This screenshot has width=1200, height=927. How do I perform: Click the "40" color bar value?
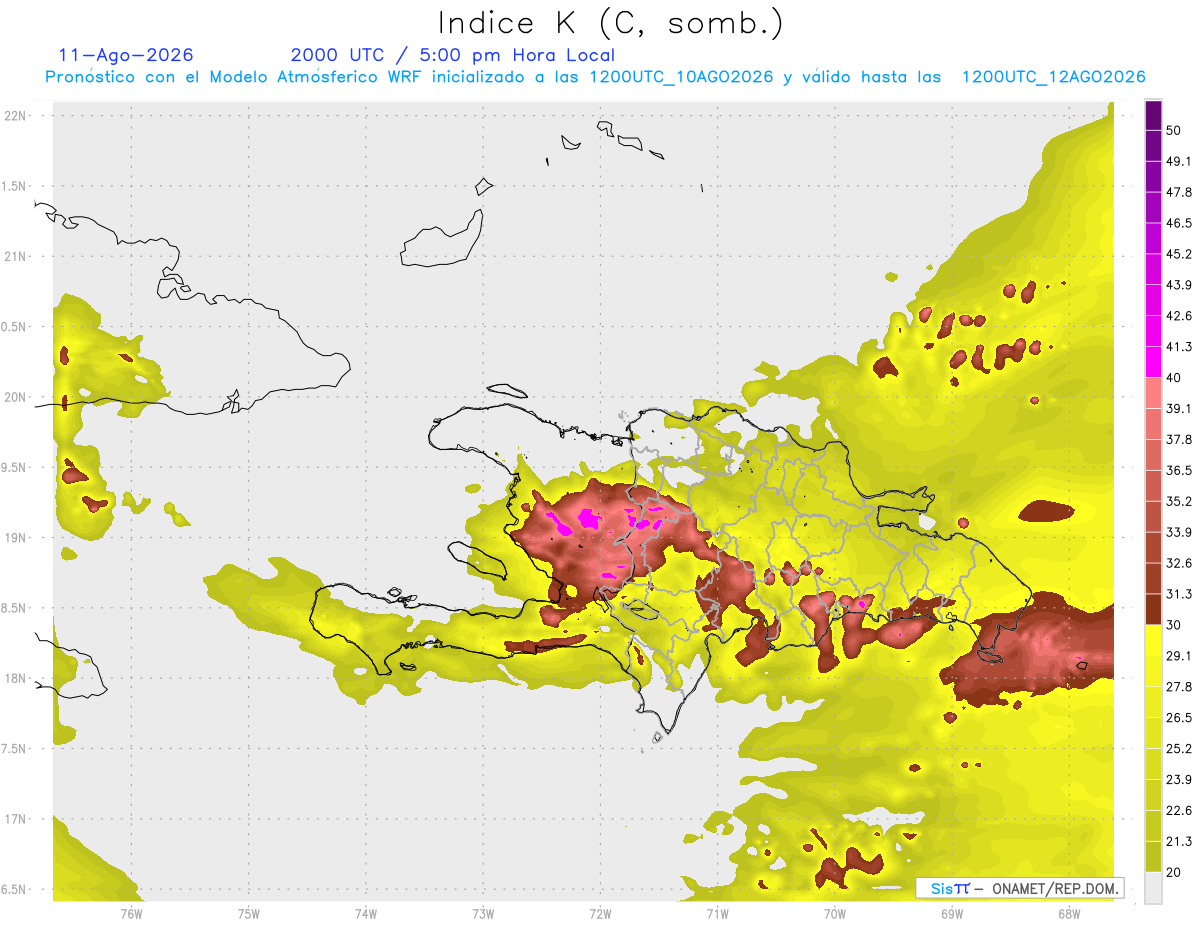(x=1174, y=378)
